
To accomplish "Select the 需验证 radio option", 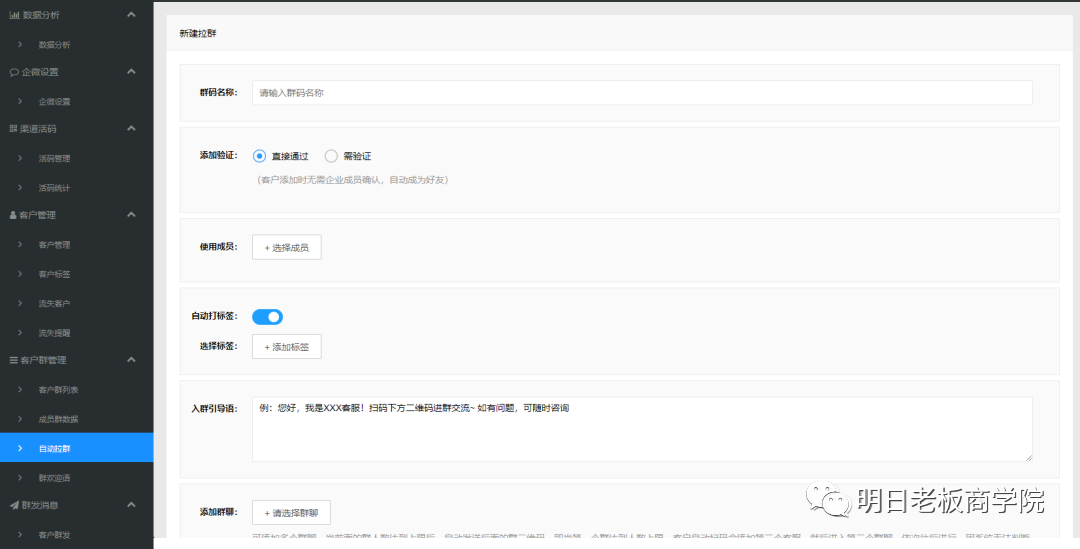I will pos(331,156).
